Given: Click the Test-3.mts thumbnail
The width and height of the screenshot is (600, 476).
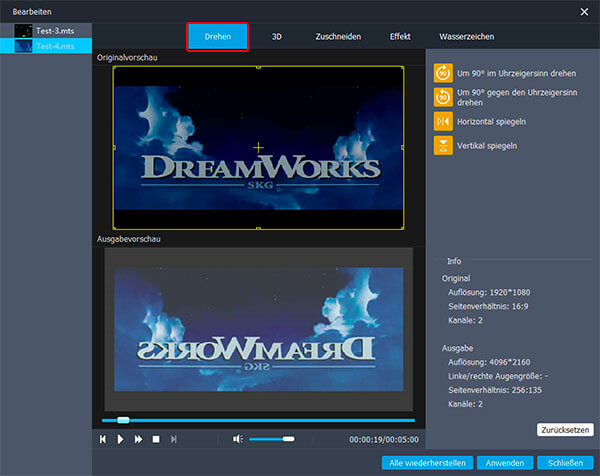Looking at the screenshot, I should coord(23,31).
